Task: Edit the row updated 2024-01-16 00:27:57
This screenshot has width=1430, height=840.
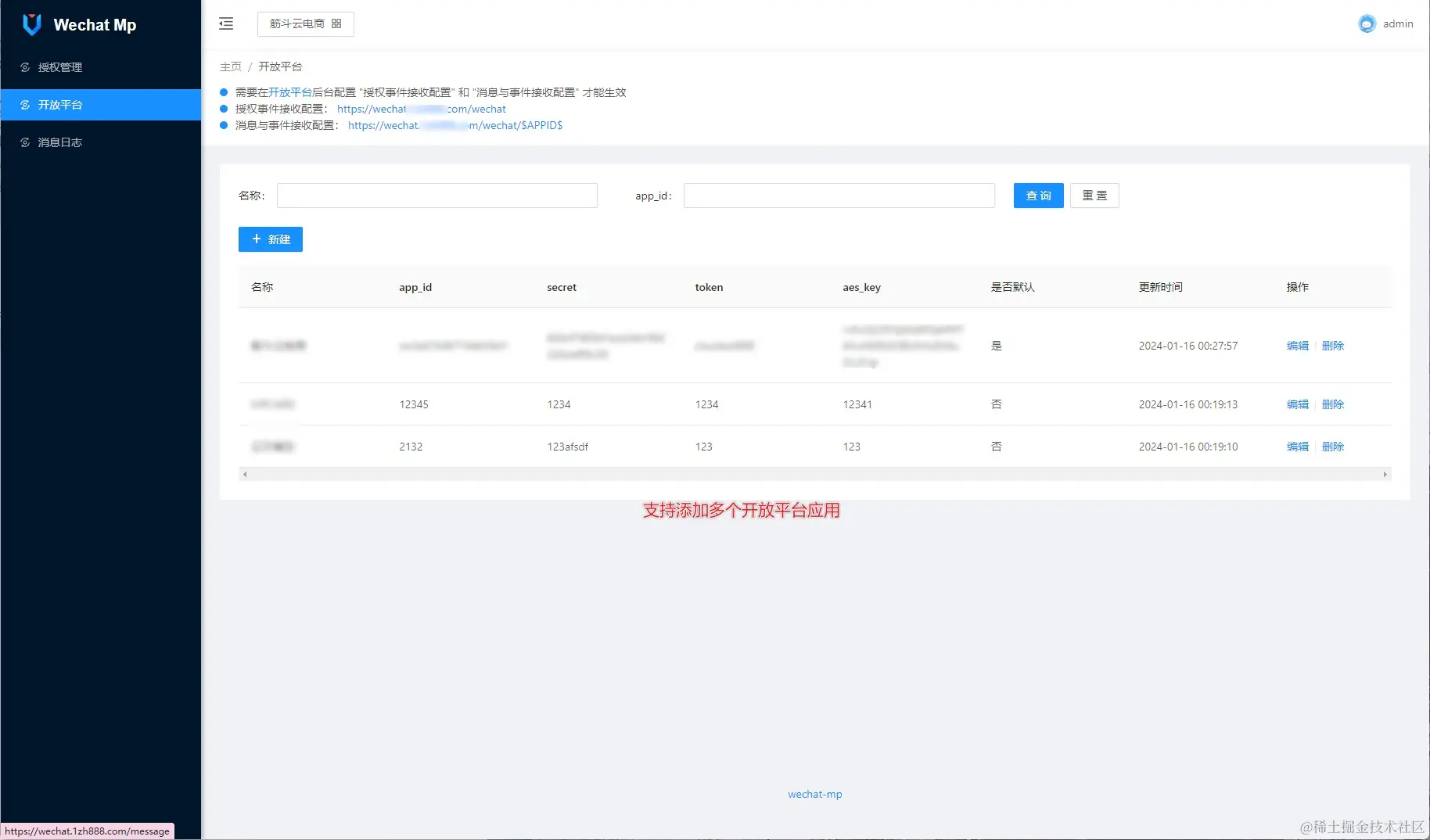Action: click(x=1298, y=346)
